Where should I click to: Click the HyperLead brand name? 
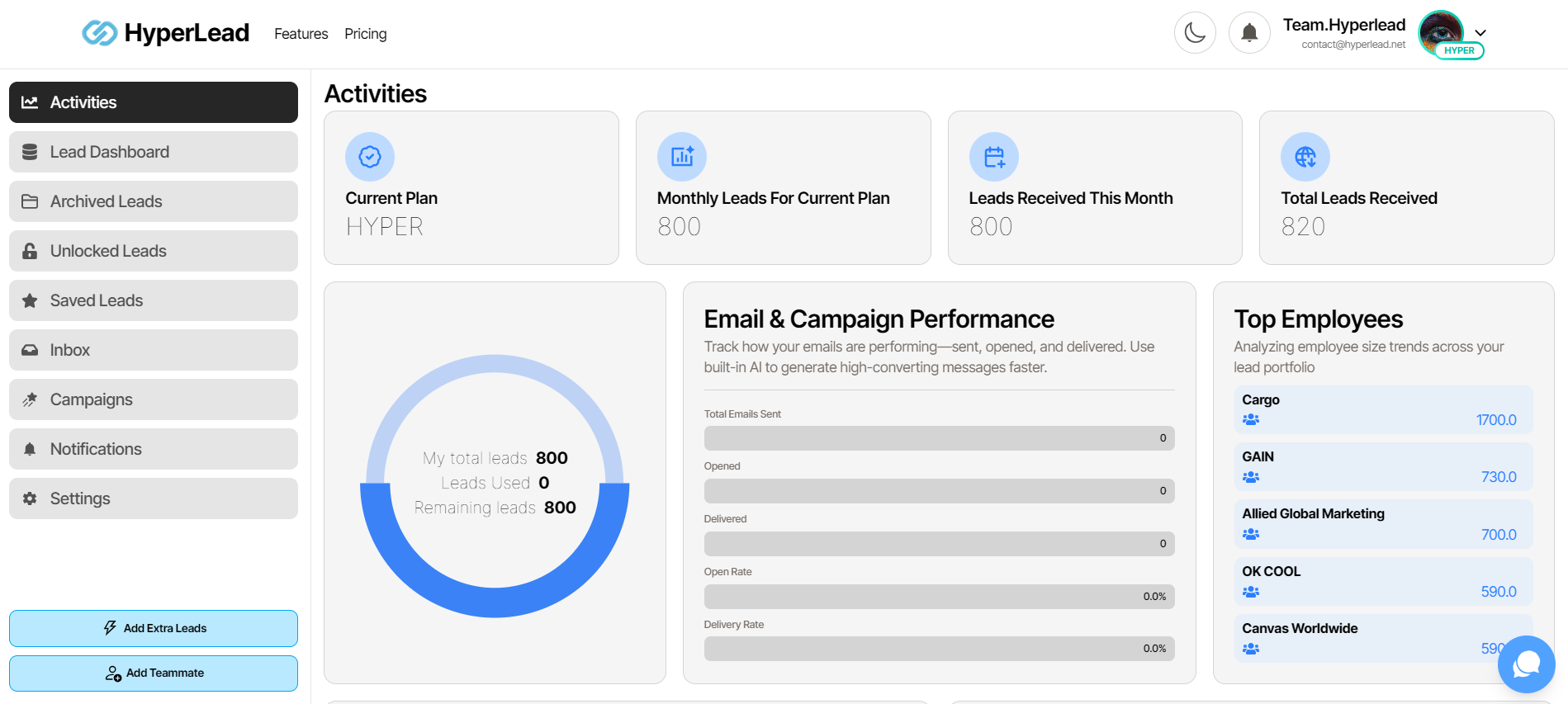pos(187,33)
